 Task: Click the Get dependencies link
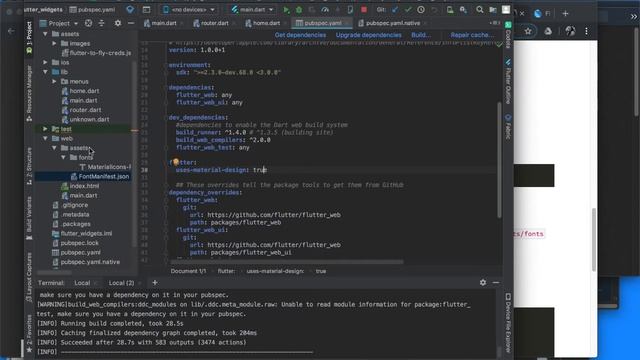(300, 35)
